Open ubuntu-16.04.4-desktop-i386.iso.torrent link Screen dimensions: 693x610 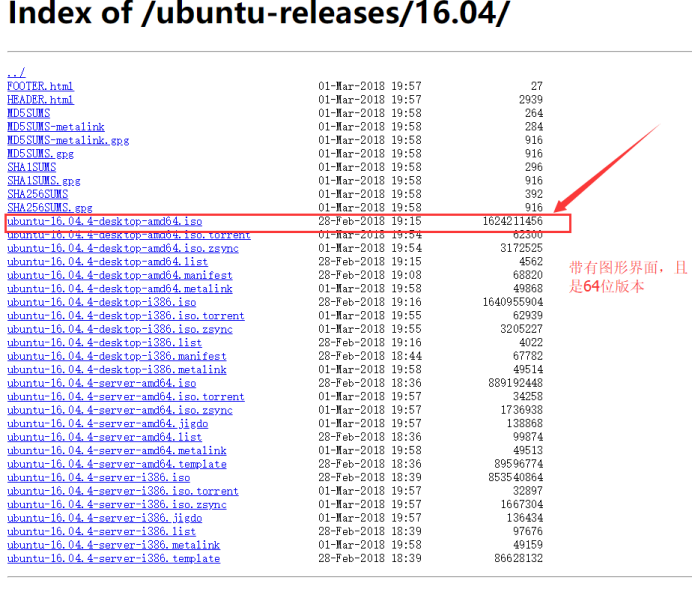click(x=126, y=315)
